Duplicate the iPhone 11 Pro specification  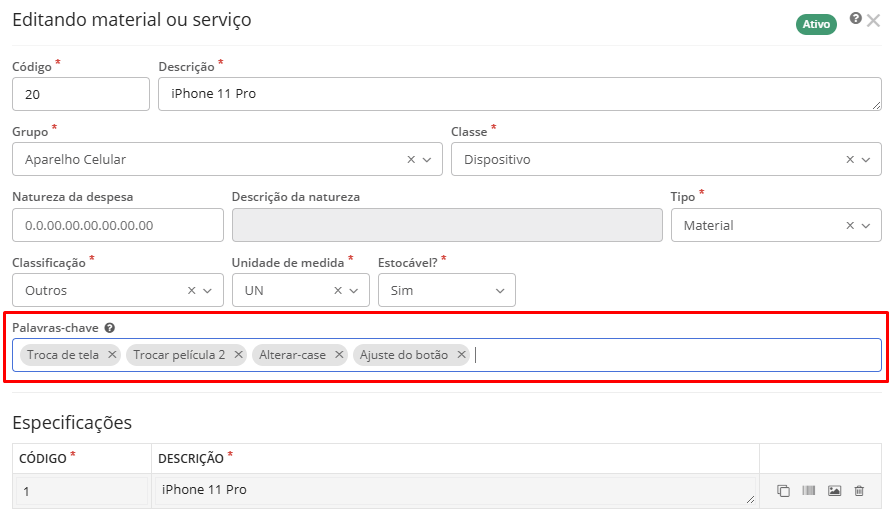[x=783, y=491]
